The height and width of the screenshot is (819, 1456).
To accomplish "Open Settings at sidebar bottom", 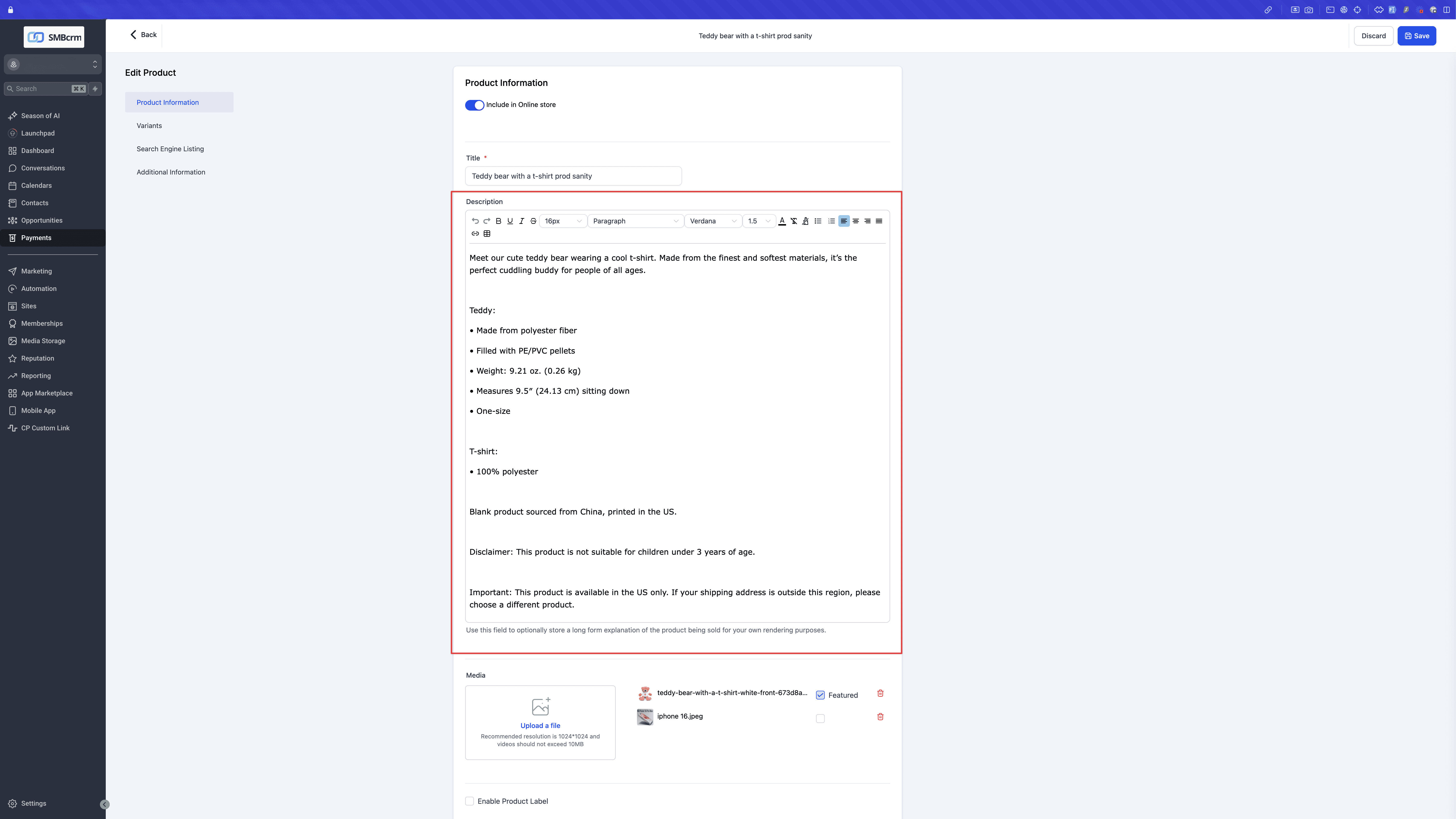I will [x=27, y=803].
